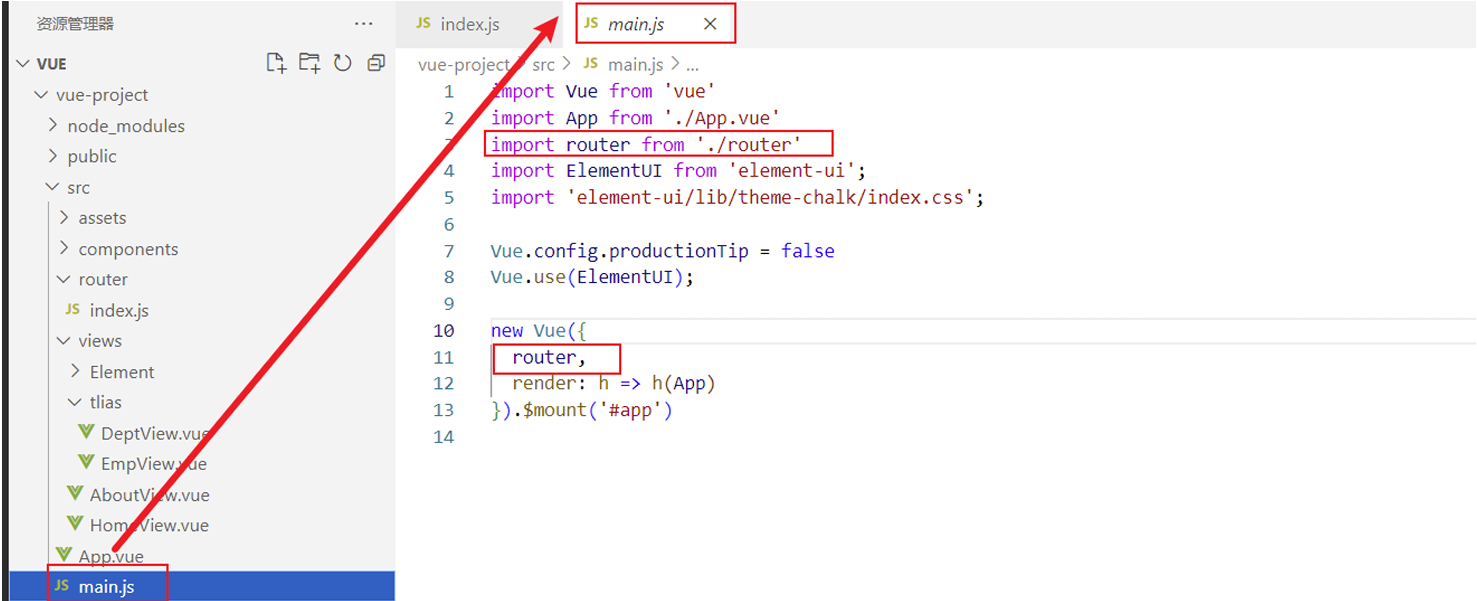The image size is (1477, 601).
Task: Click the explorer panel title 资源管理器
Action: [75, 23]
